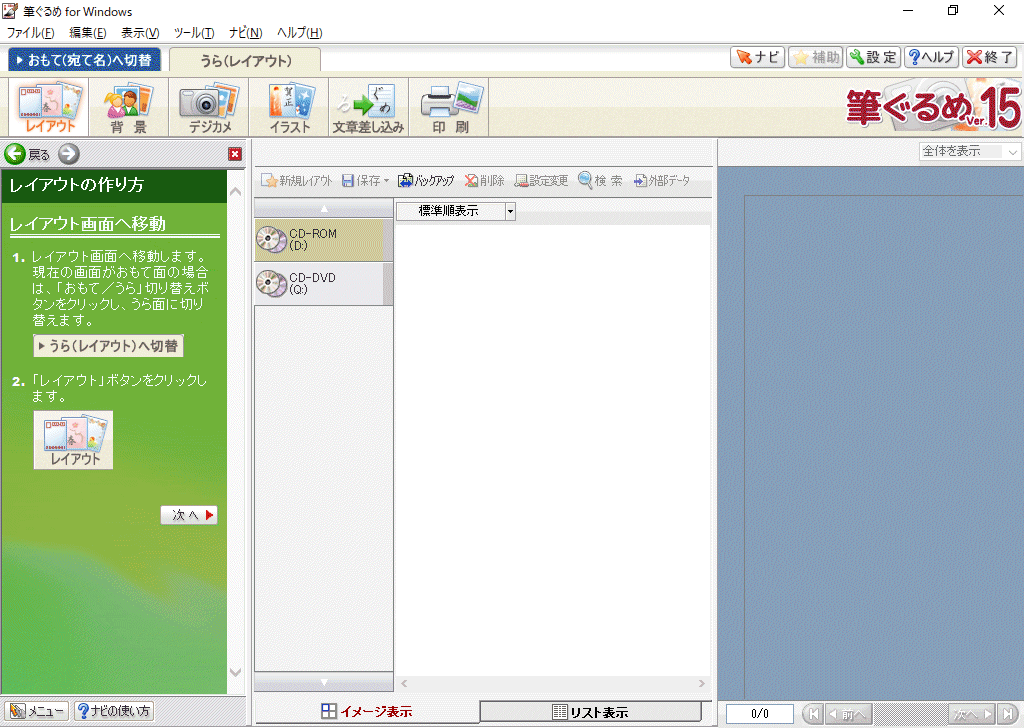Click navi panel scroll down chevron
This screenshot has height=728, width=1024.
pyautogui.click(x=236, y=672)
